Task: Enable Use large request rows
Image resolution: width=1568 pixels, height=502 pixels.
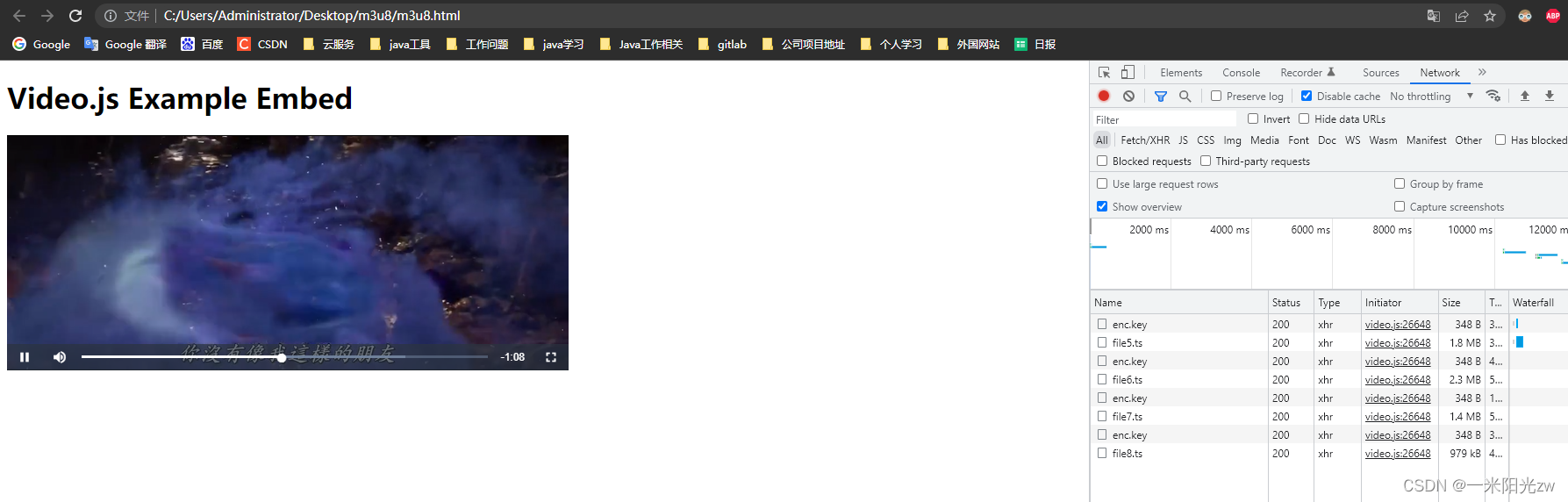Action: (1102, 183)
